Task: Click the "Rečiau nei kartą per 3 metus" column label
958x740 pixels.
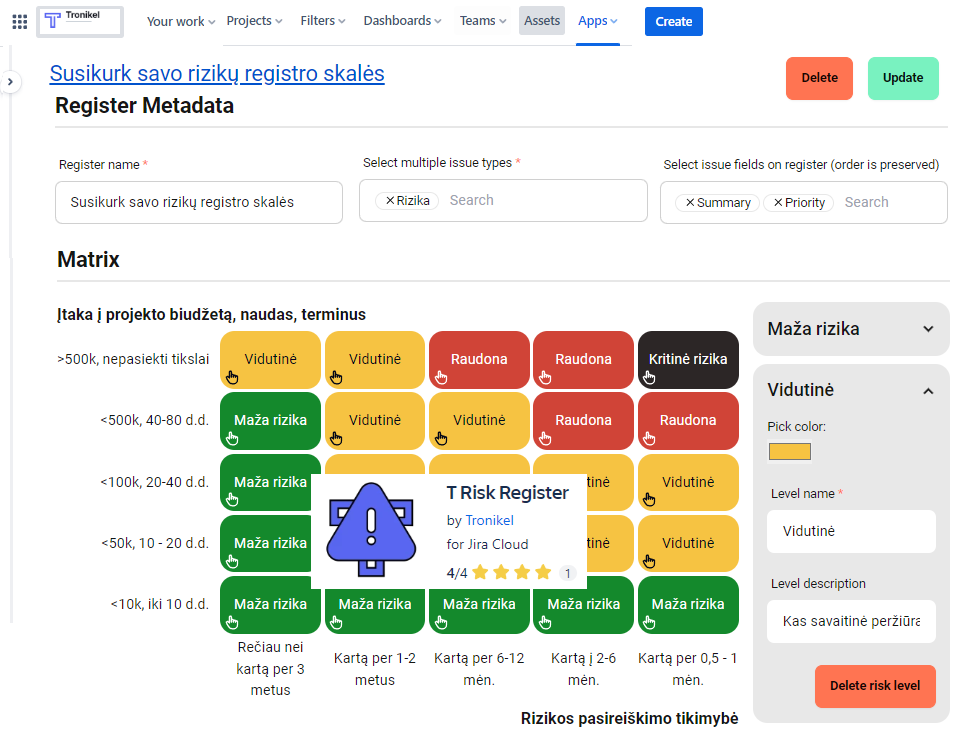Action: tap(270, 669)
